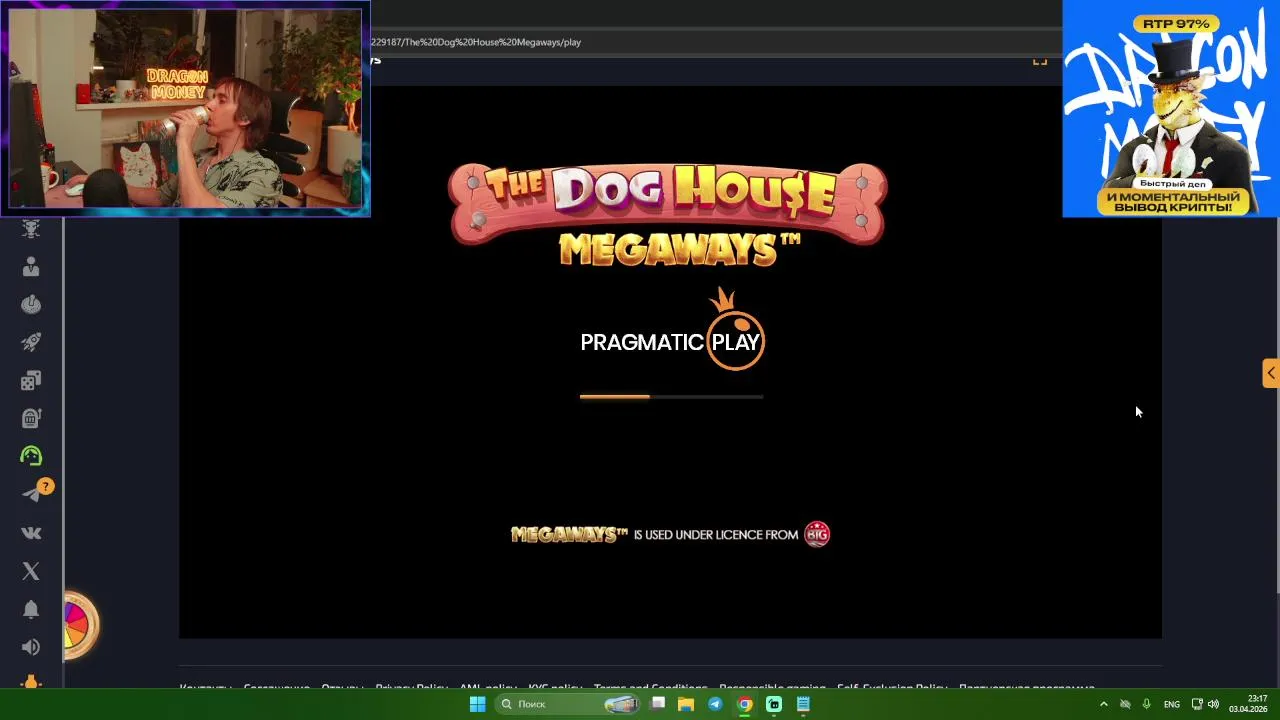The width and height of the screenshot is (1280, 720).
Task: Click the Dragon Money ad banner
Action: [x=1171, y=108]
